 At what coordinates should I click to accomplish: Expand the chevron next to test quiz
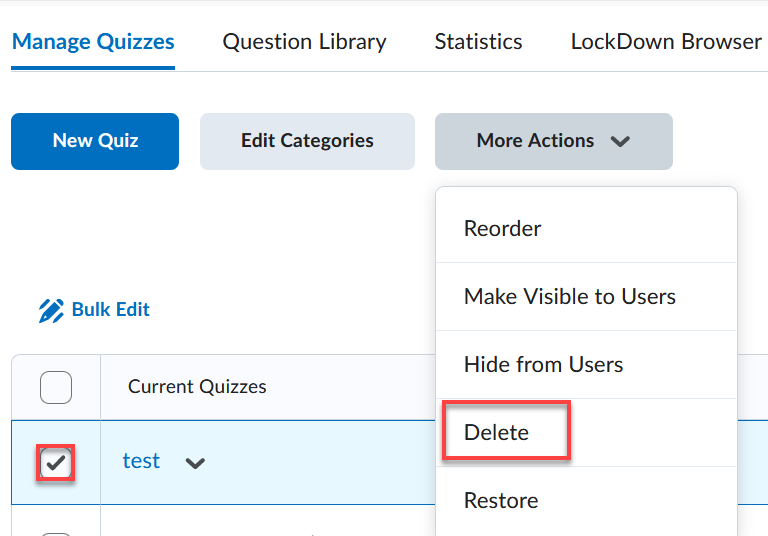pyautogui.click(x=195, y=463)
